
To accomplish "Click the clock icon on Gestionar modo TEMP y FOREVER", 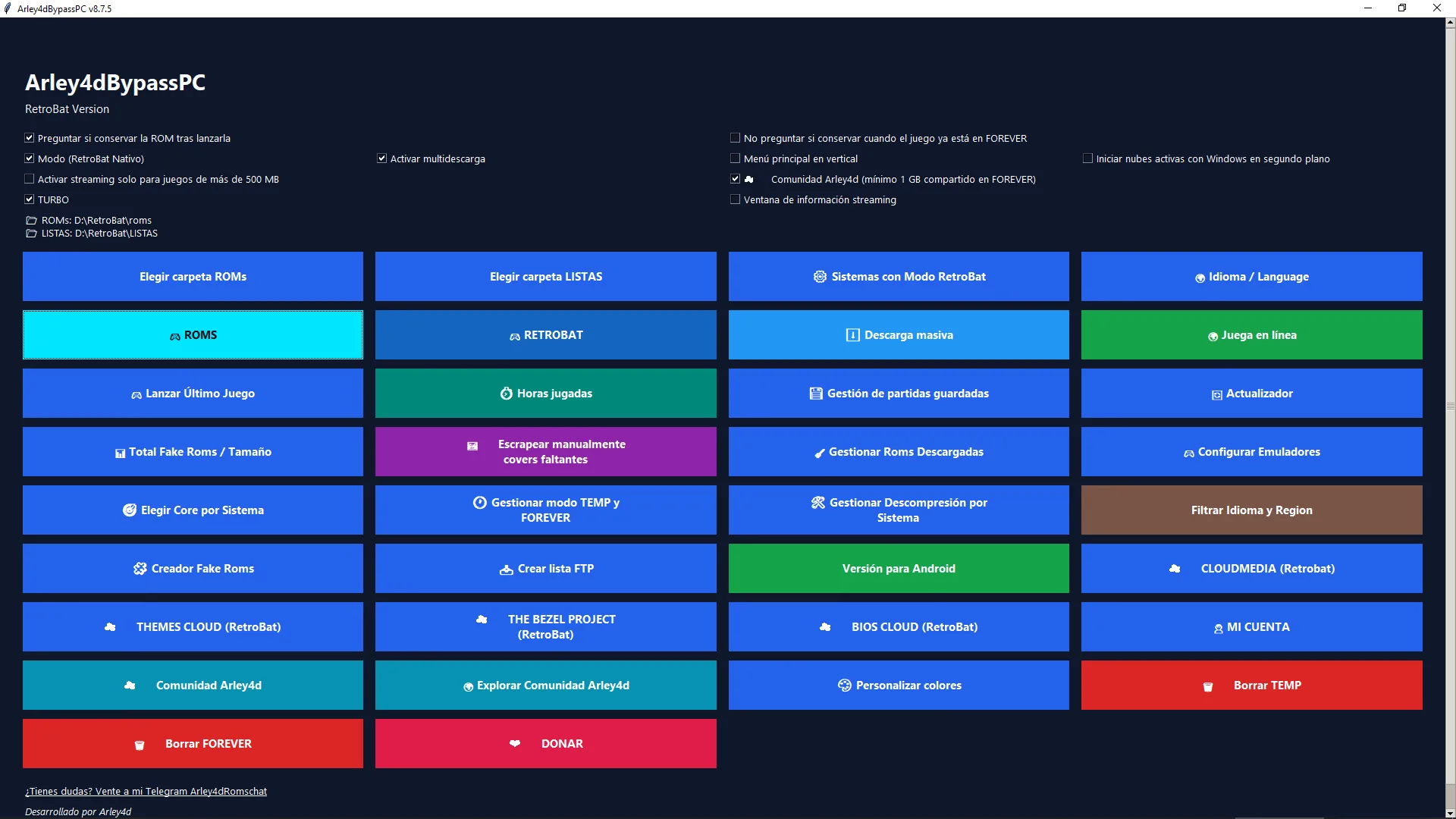I will pyautogui.click(x=480, y=503).
